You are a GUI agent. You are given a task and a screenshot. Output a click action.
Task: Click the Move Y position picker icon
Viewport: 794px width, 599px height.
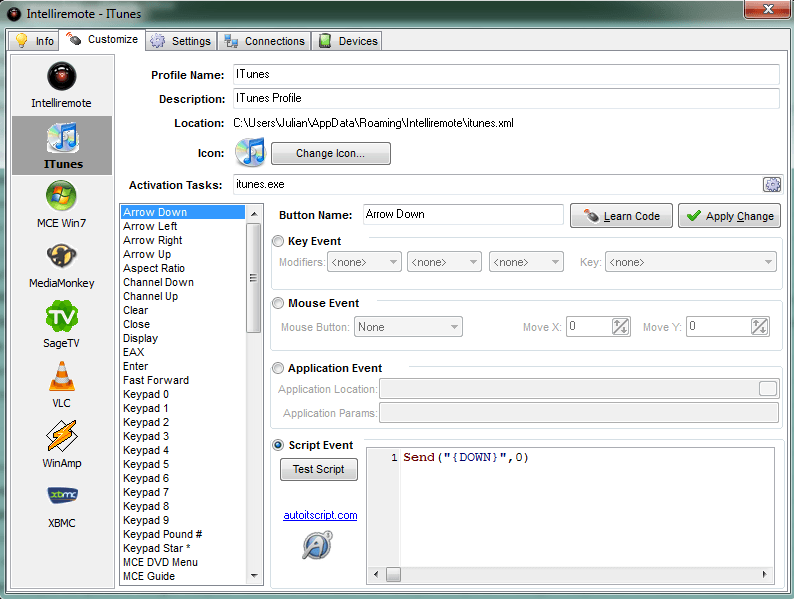coord(759,327)
